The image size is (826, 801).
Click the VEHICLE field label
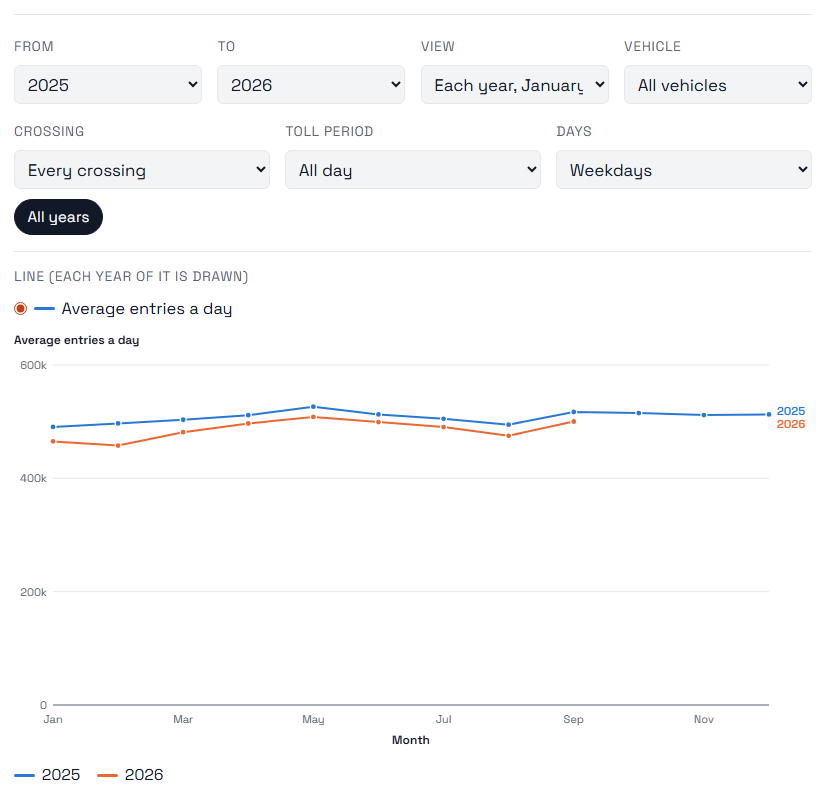tap(653, 46)
